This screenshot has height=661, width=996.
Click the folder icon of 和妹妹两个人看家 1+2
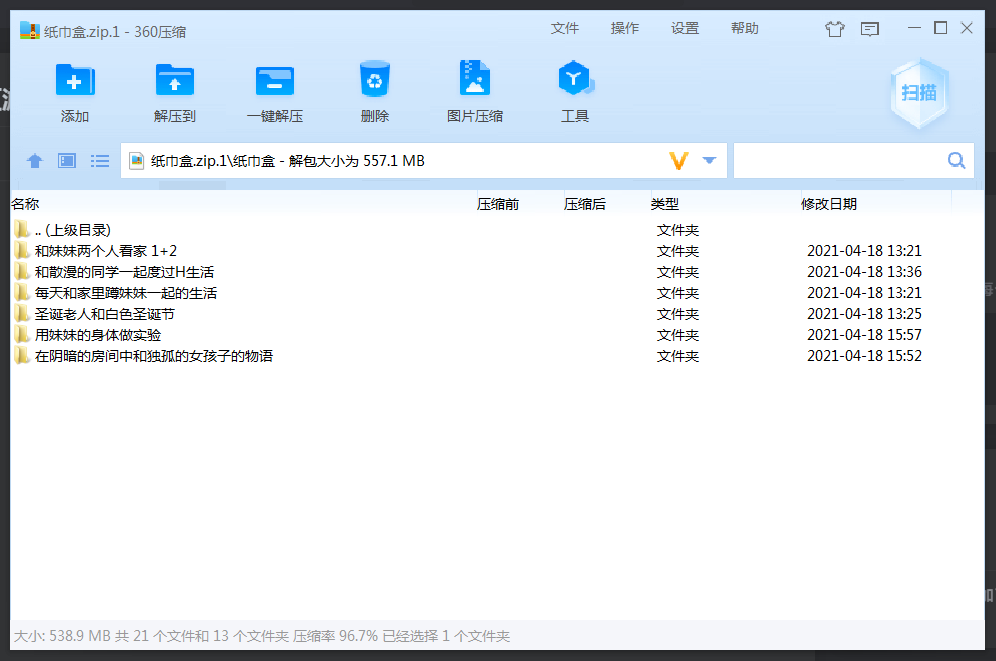point(22,250)
